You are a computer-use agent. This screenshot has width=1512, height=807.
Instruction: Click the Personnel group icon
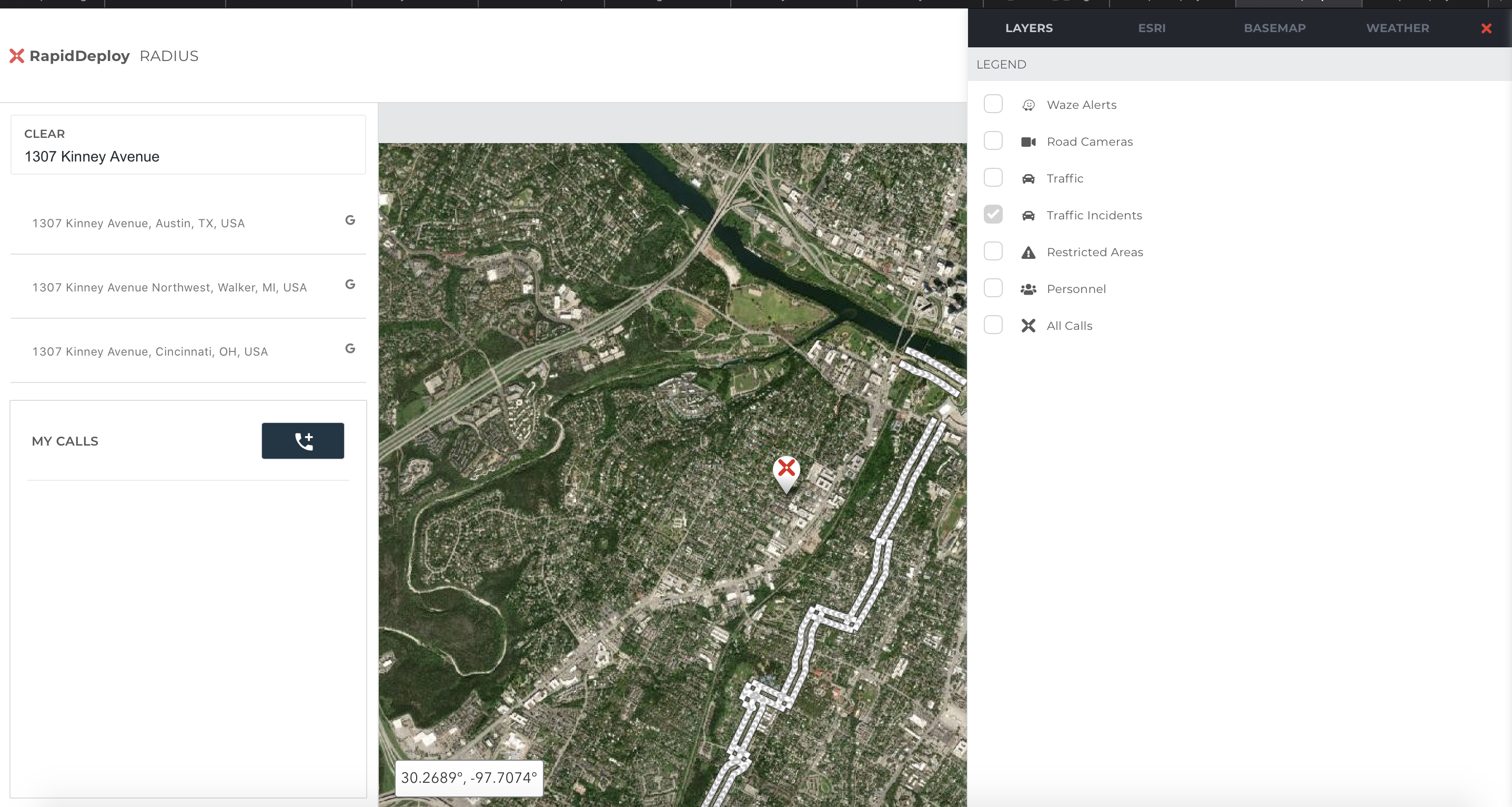tap(1028, 289)
